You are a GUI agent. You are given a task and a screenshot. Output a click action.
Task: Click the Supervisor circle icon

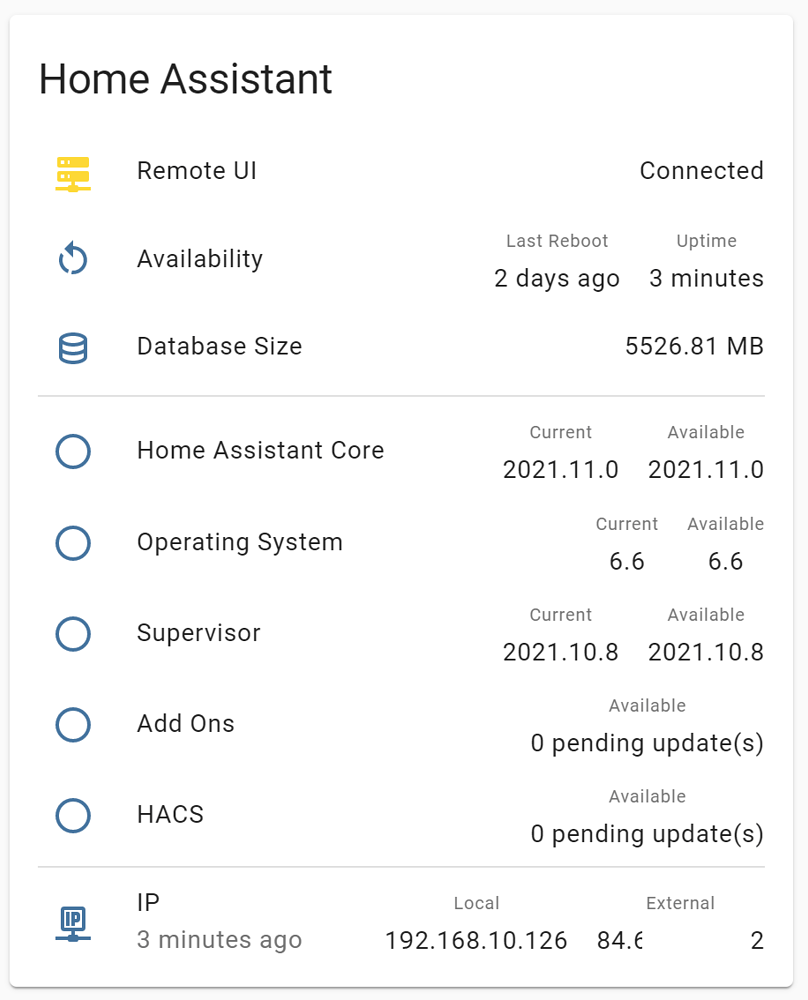[73, 634]
